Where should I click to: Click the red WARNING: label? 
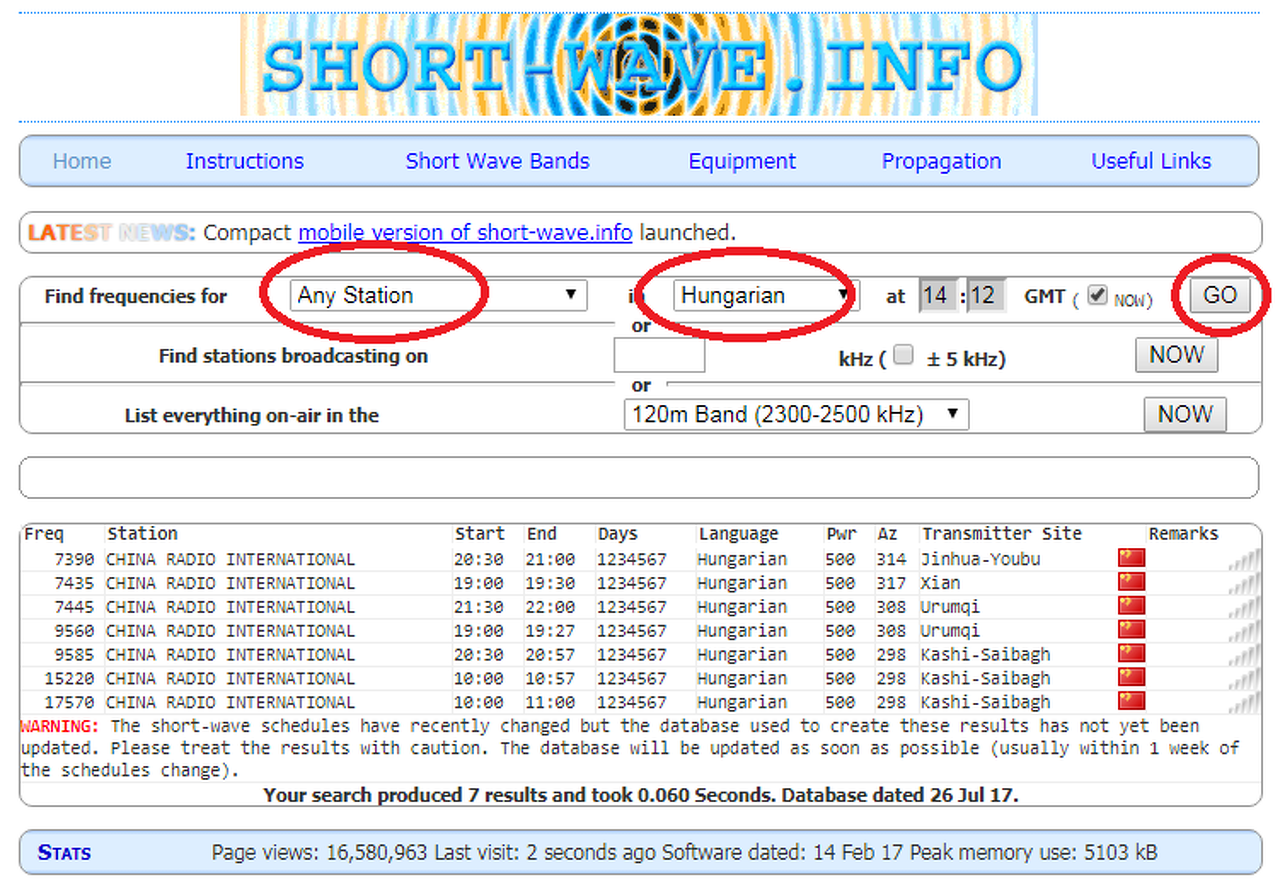click(x=60, y=726)
